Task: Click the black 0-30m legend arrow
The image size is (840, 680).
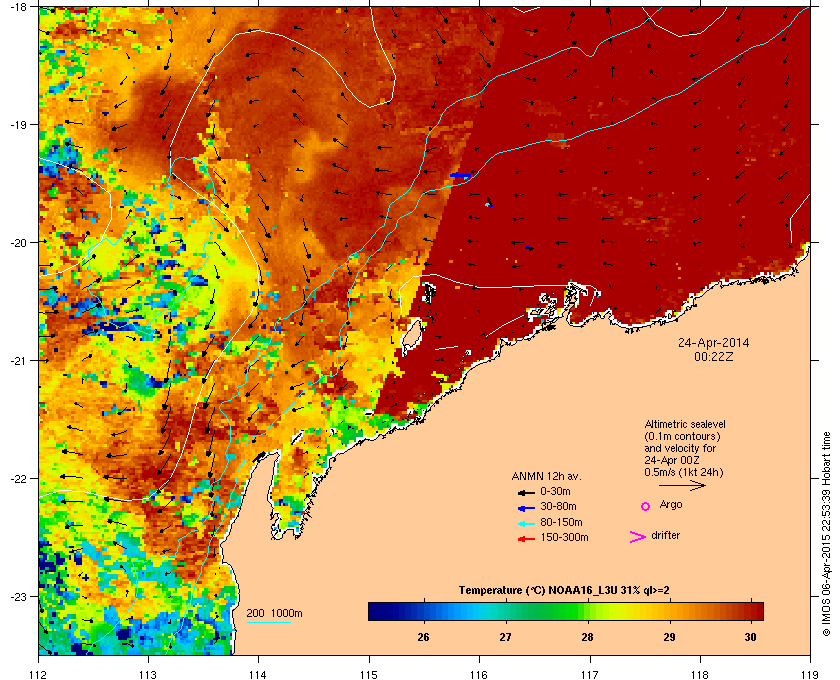Action: pos(526,492)
